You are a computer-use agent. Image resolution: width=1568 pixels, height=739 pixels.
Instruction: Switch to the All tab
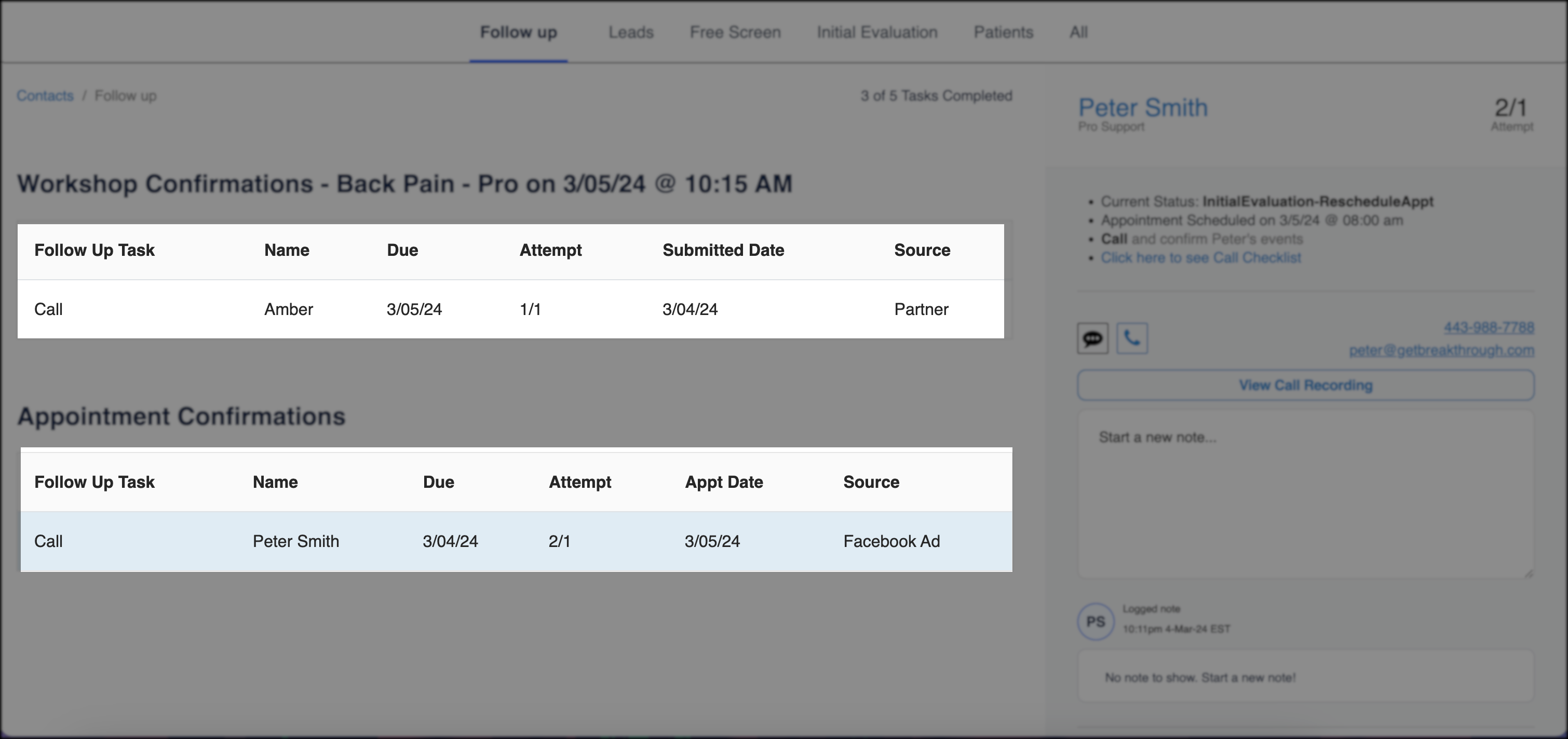1078,32
